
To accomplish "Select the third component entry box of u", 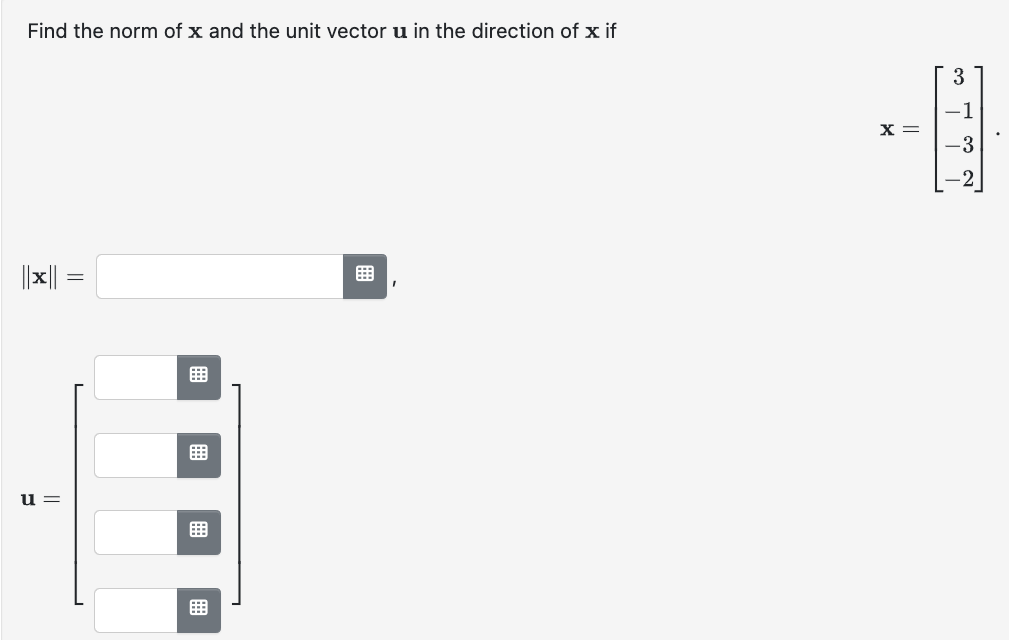I will click(133, 530).
